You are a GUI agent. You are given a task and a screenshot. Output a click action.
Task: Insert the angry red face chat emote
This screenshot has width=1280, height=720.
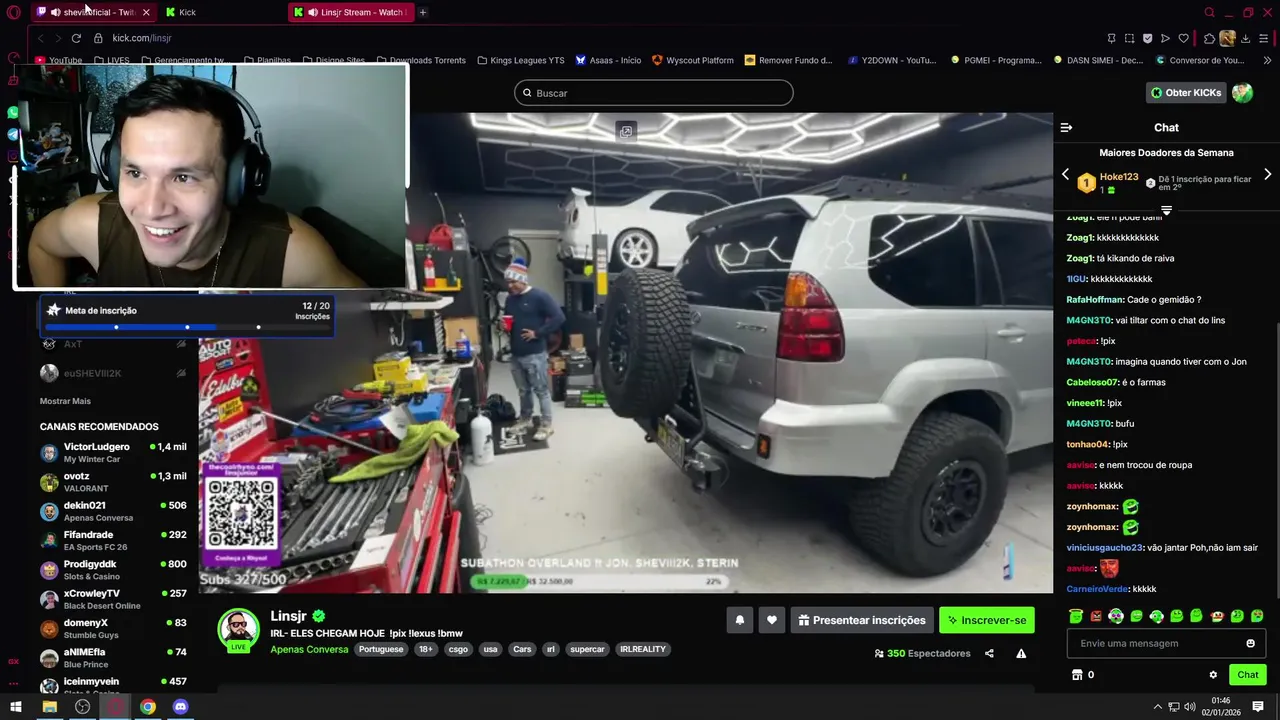pyautogui.click(x=1096, y=616)
